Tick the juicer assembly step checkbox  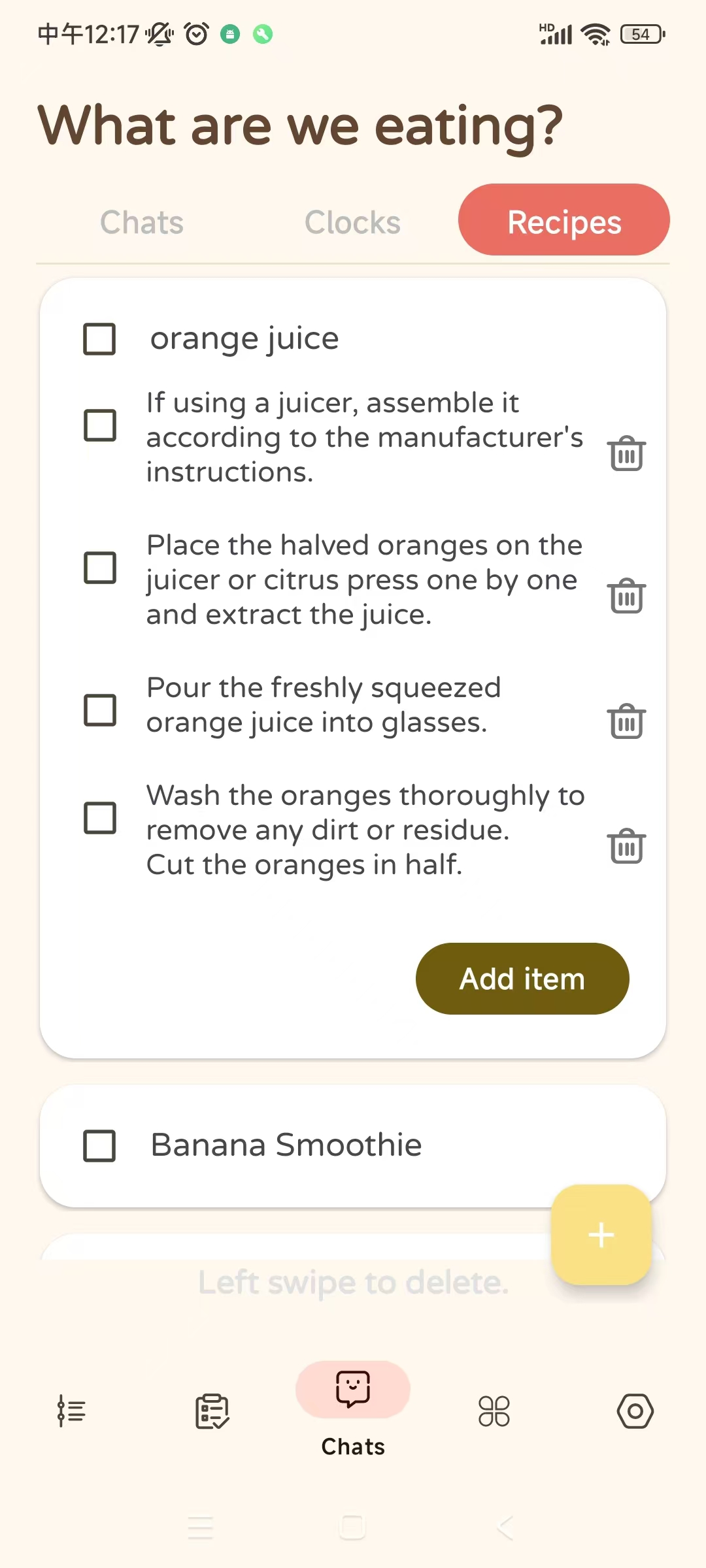(100, 425)
